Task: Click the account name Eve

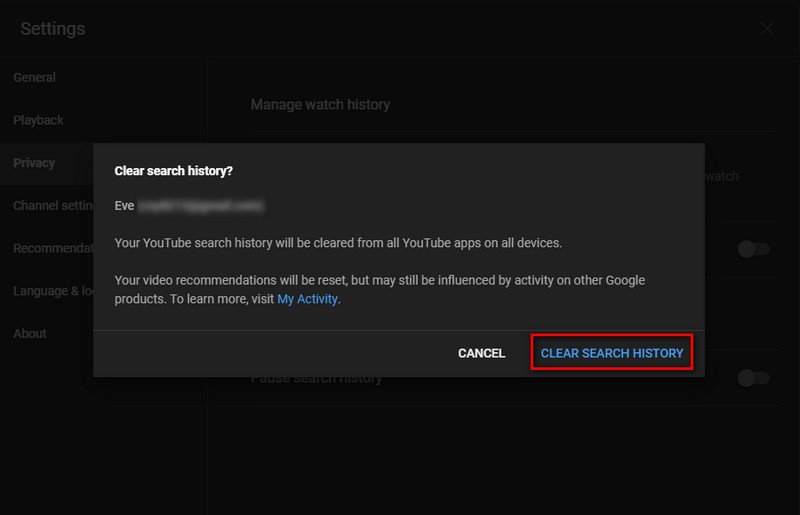Action: [x=124, y=206]
